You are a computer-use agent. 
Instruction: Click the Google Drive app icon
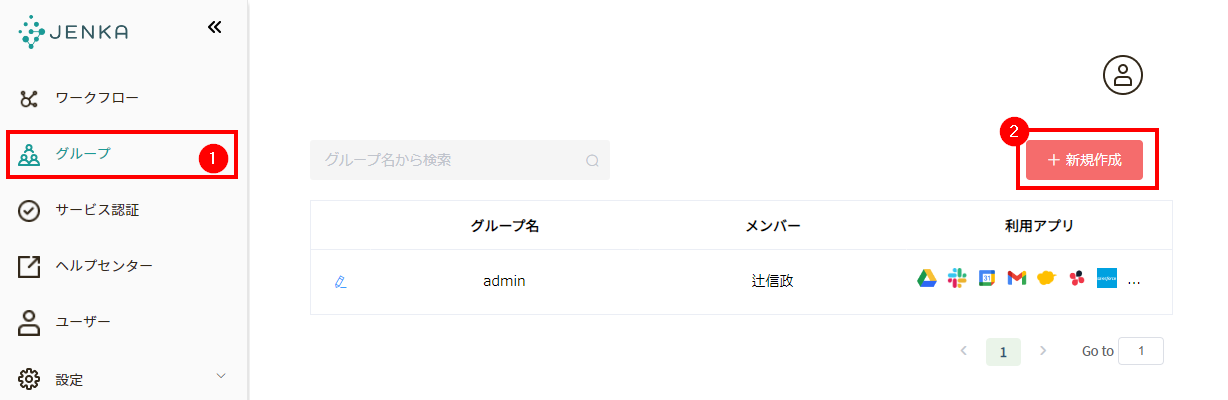(x=927, y=279)
